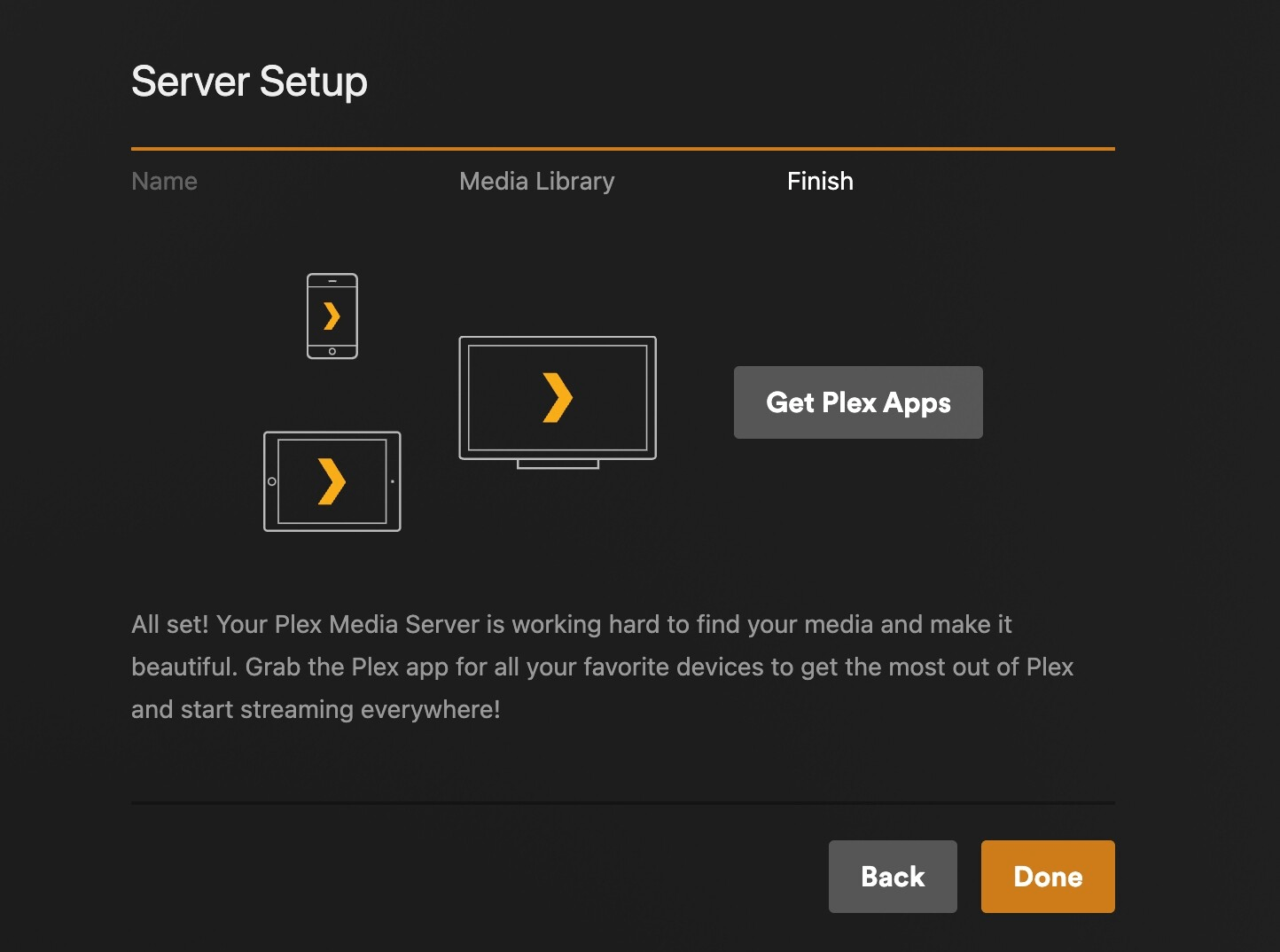Screen dimensions: 1280x952
Task: Select the Finish step
Action: (x=820, y=181)
